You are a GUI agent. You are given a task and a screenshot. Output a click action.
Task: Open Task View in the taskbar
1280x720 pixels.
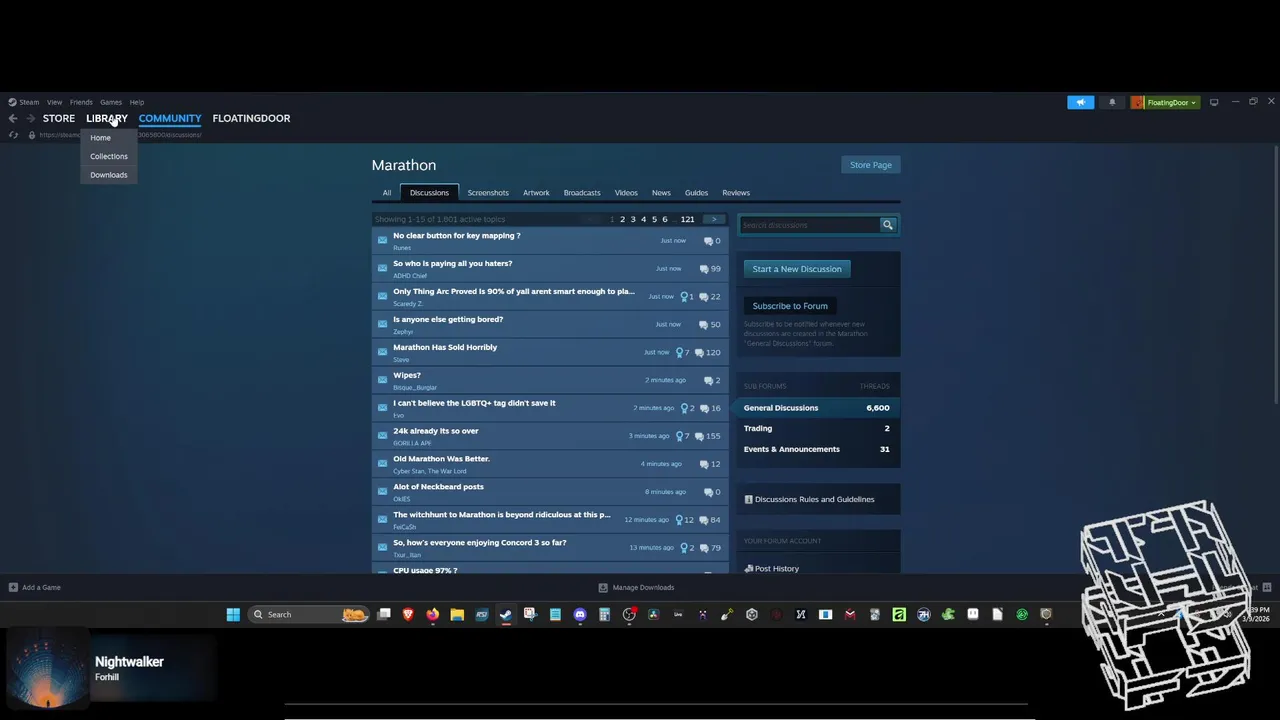[384, 614]
